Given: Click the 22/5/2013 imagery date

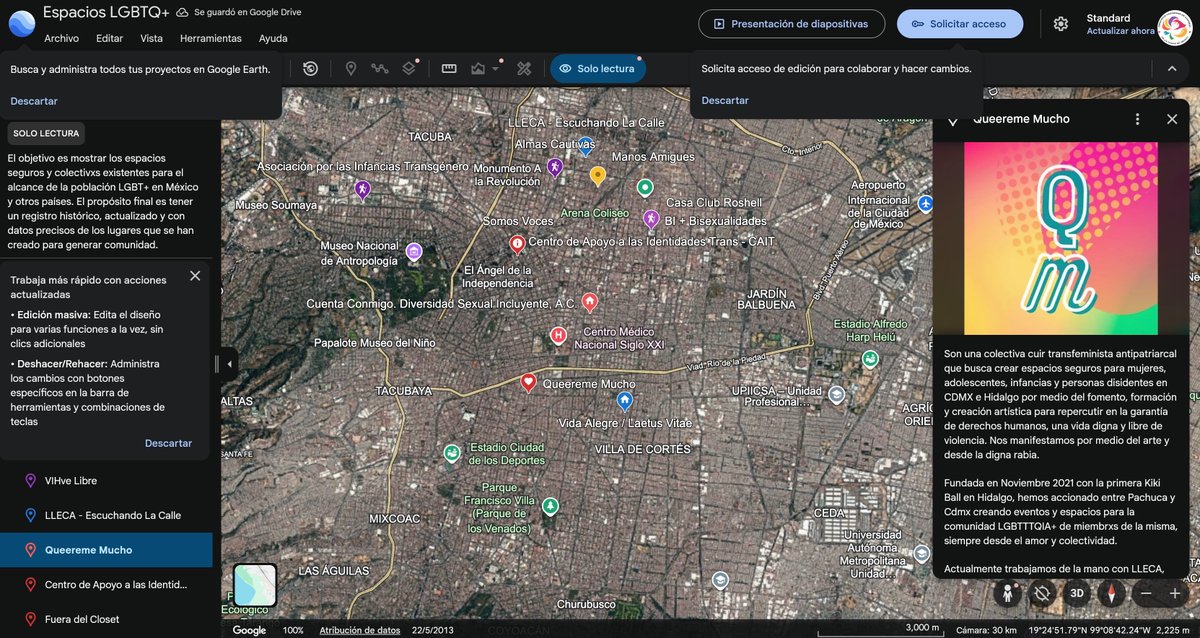Looking at the screenshot, I should pyautogui.click(x=431, y=630).
